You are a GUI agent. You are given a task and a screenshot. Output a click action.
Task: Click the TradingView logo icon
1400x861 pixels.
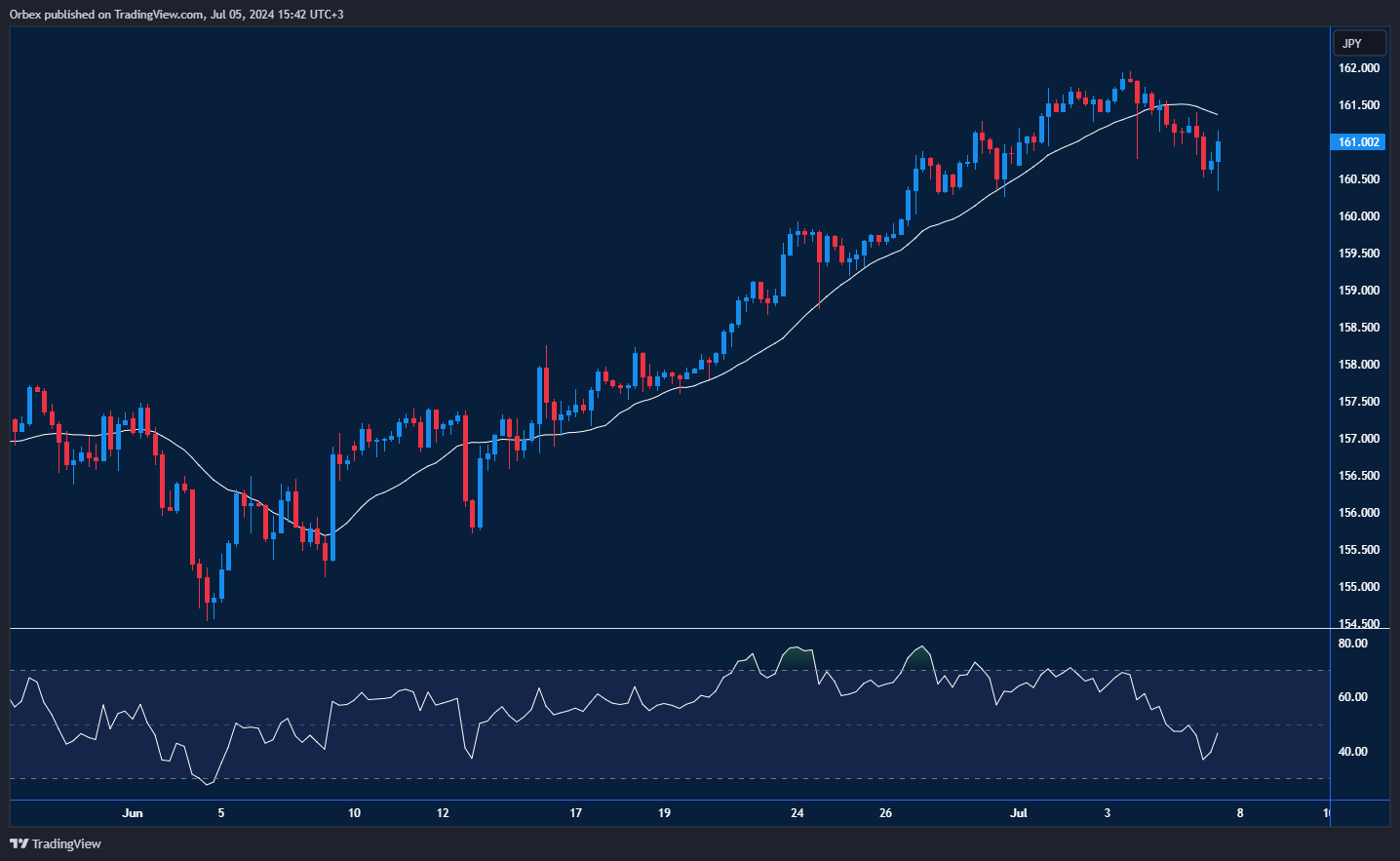click(x=19, y=843)
